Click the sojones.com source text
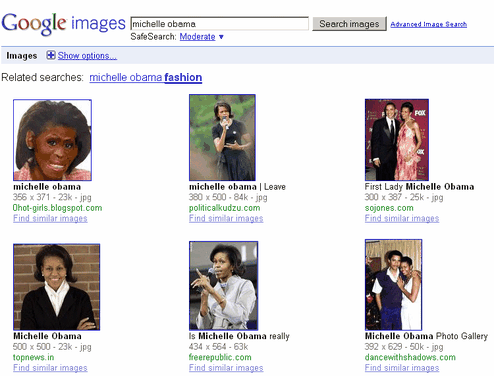This screenshot has width=494, height=376. (x=389, y=208)
